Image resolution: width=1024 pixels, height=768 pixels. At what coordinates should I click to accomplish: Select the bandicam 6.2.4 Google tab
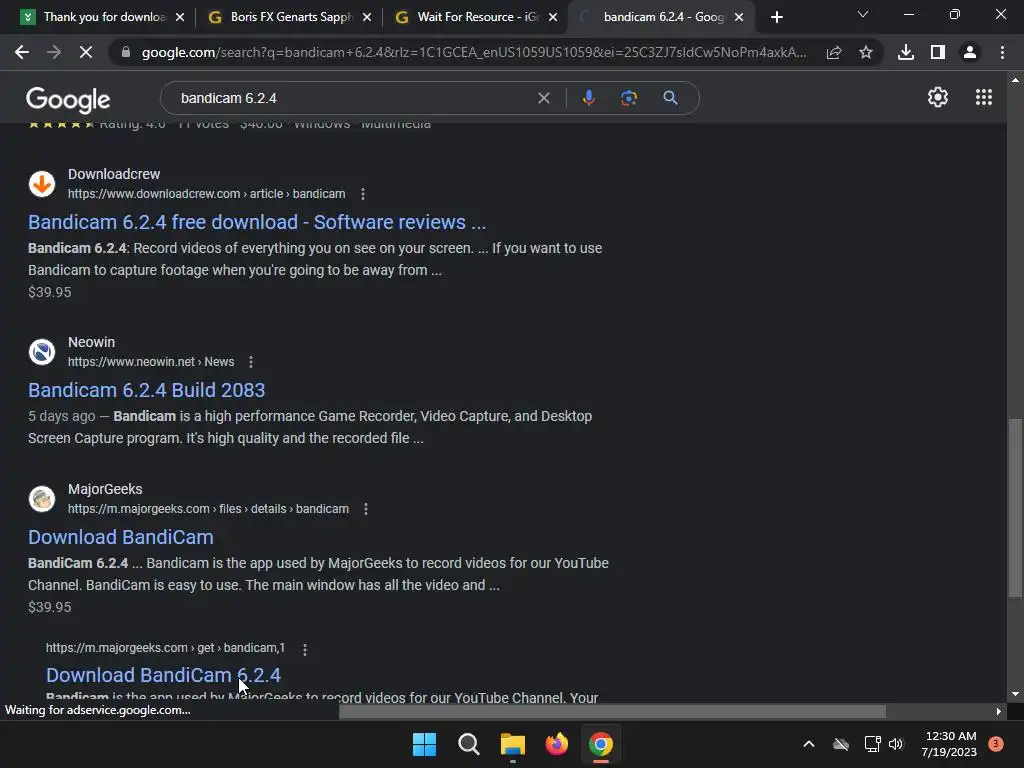(x=663, y=17)
